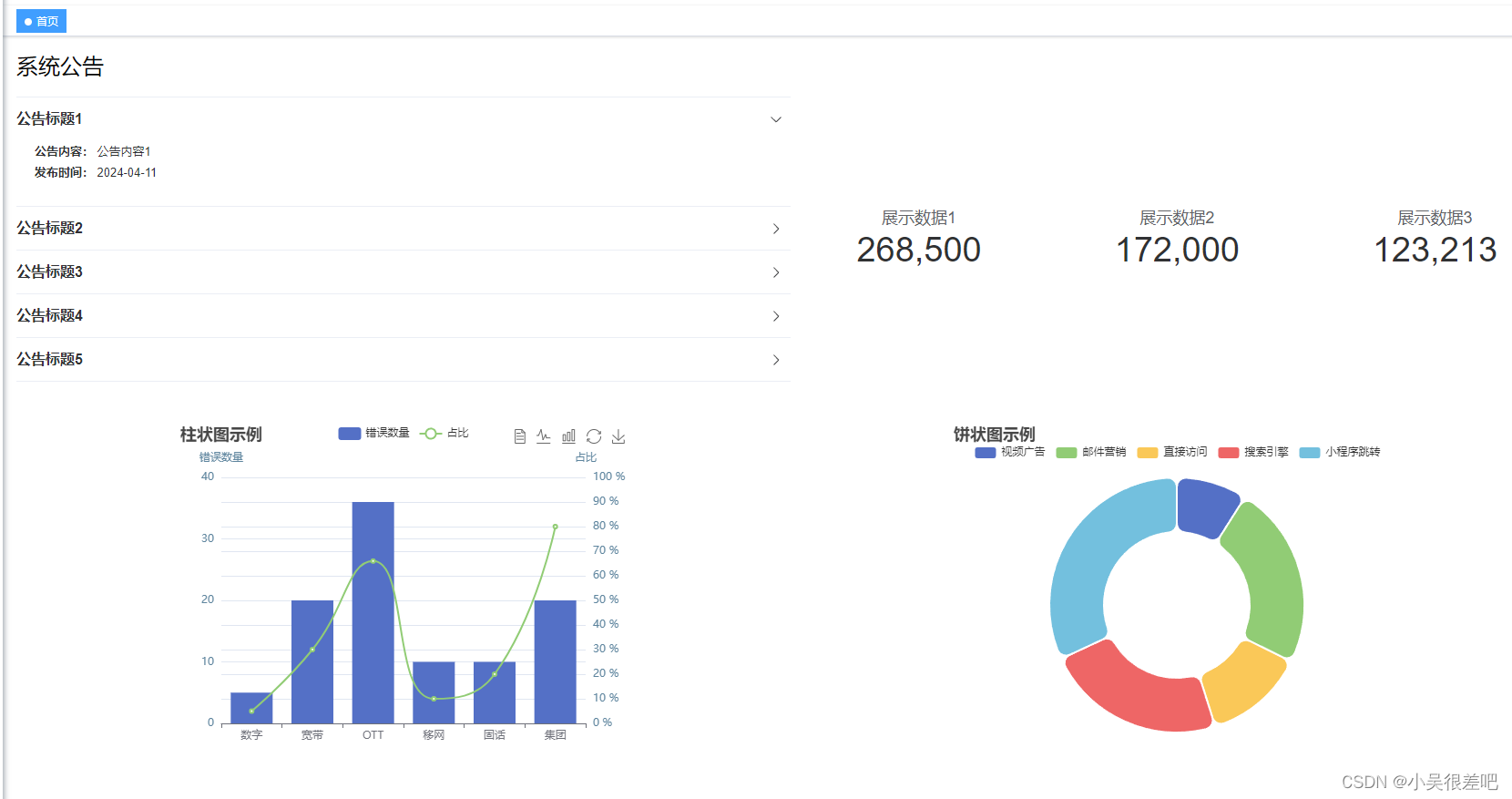This screenshot has height=799, width=1512.
Task: Click 公告标题5 heading text
Action: click(x=49, y=360)
